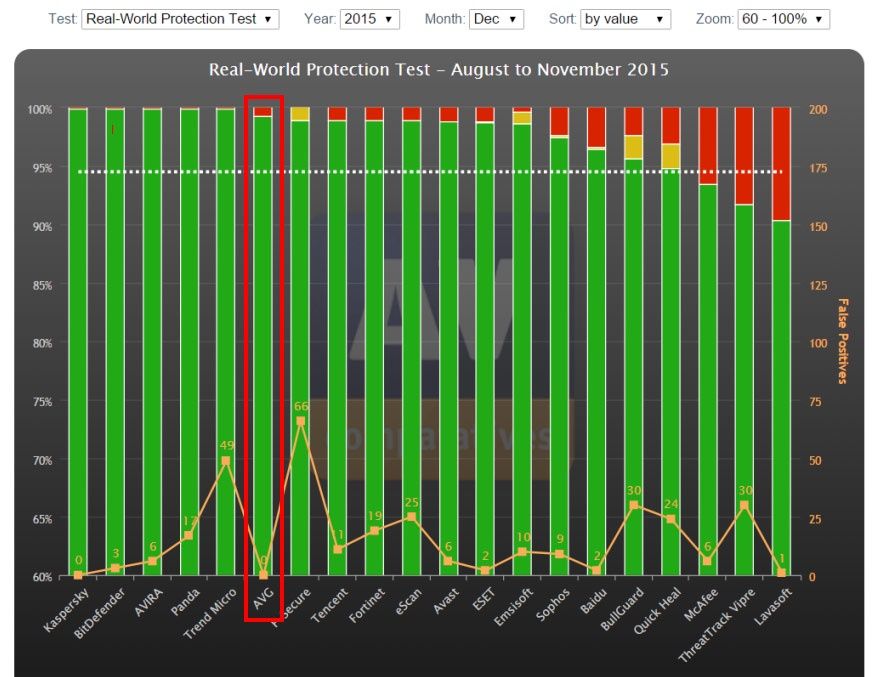This screenshot has width=880, height=677.
Task: Click the McAfee green bar
Action: 708,379
